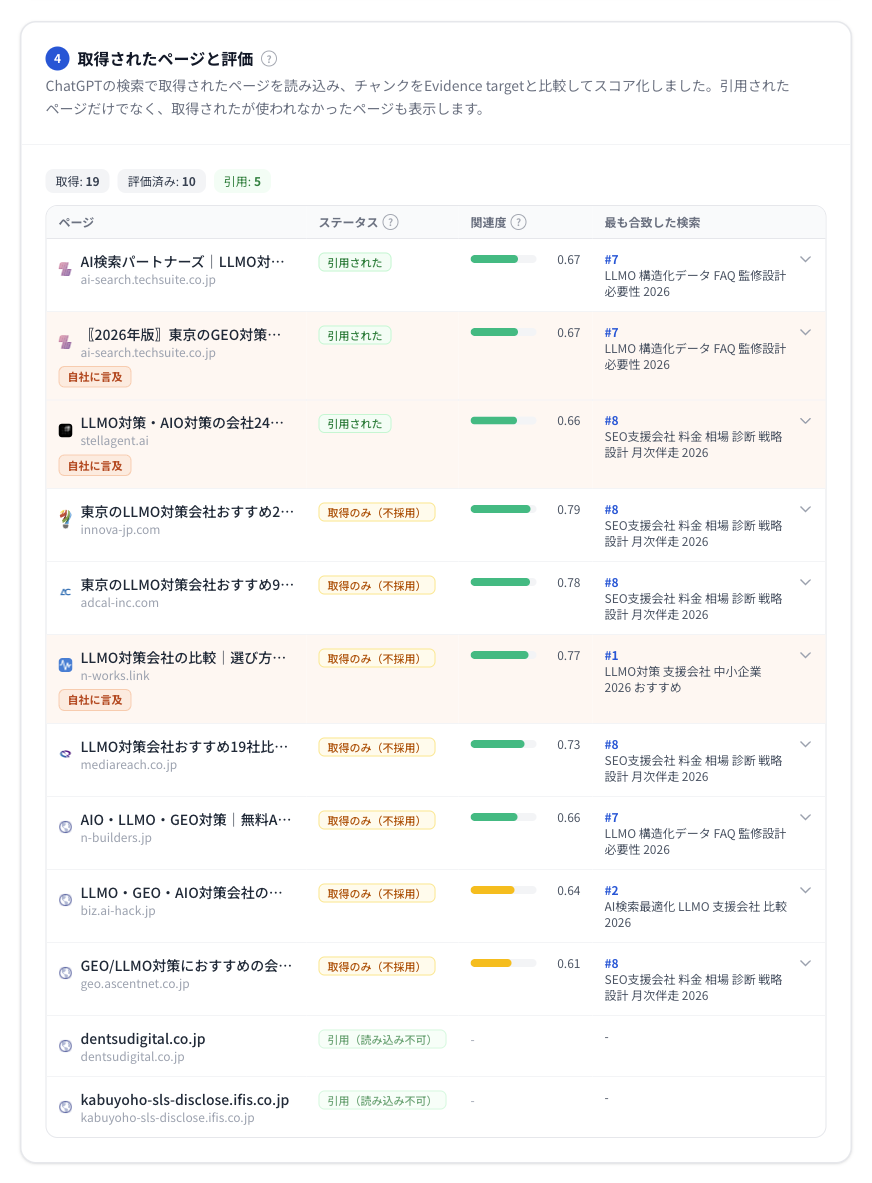Click query link #8 in mediareach.co.jp row
The width and height of the screenshot is (872, 1183).
click(x=611, y=745)
